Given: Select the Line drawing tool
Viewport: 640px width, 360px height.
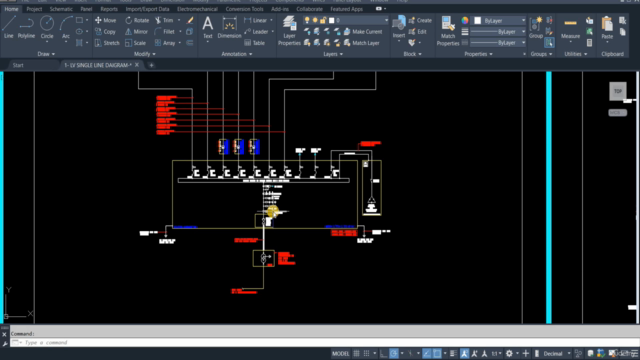Looking at the screenshot, I should 9,27.
